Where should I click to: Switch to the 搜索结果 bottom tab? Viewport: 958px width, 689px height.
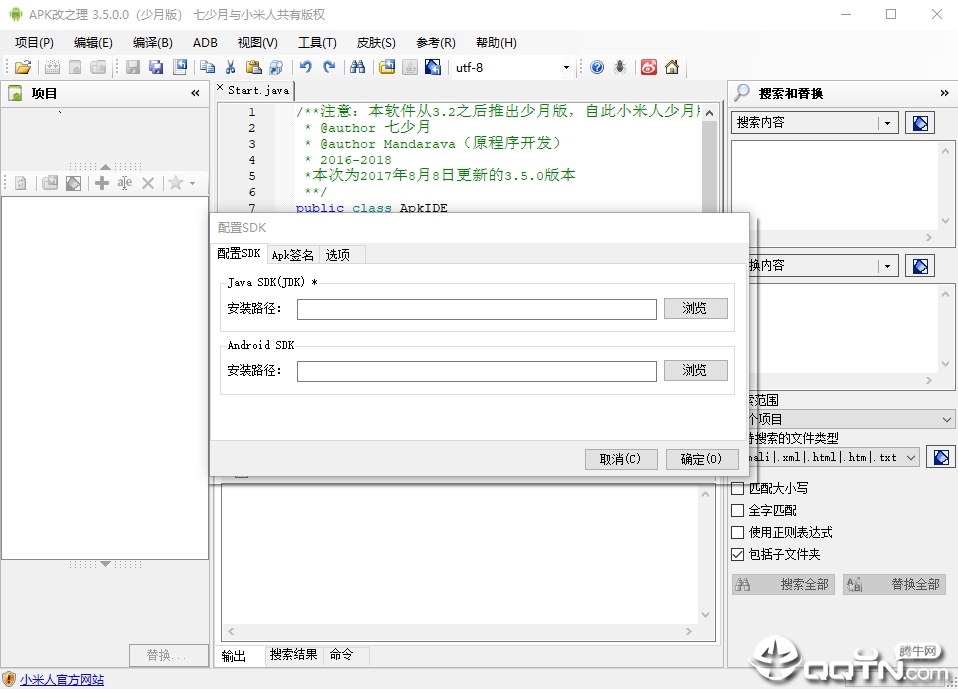293,655
